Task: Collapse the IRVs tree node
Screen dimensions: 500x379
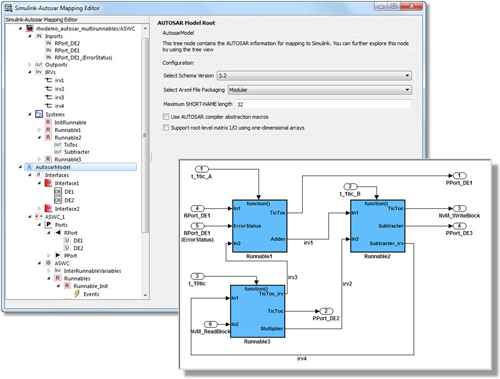Action: (x=30, y=72)
